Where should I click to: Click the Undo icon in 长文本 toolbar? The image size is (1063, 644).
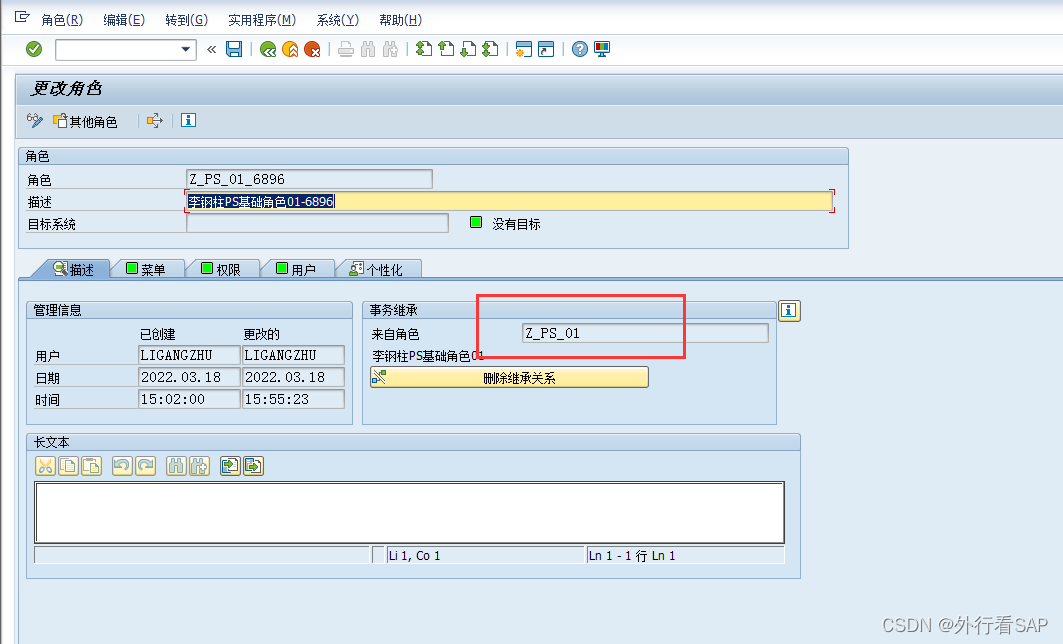[x=122, y=466]
